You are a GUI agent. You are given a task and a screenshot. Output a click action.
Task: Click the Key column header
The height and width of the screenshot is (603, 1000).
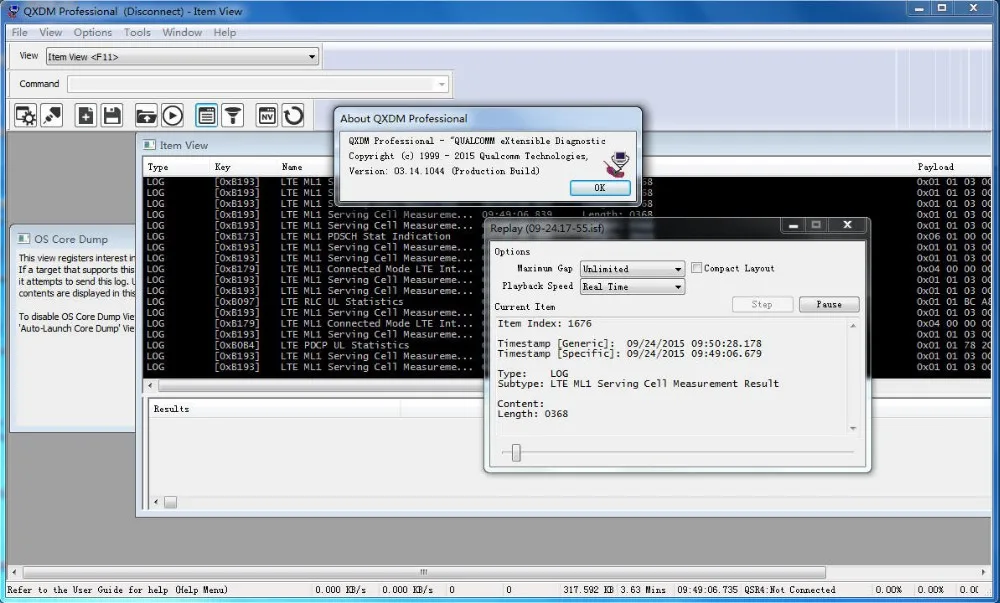[223, 167]
